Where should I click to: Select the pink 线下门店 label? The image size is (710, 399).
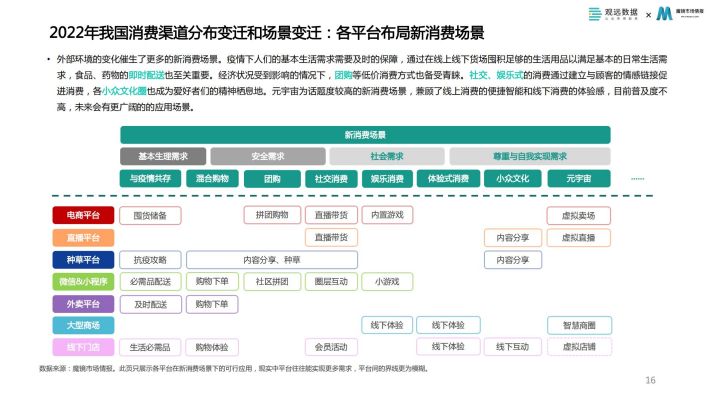[83, 347]
